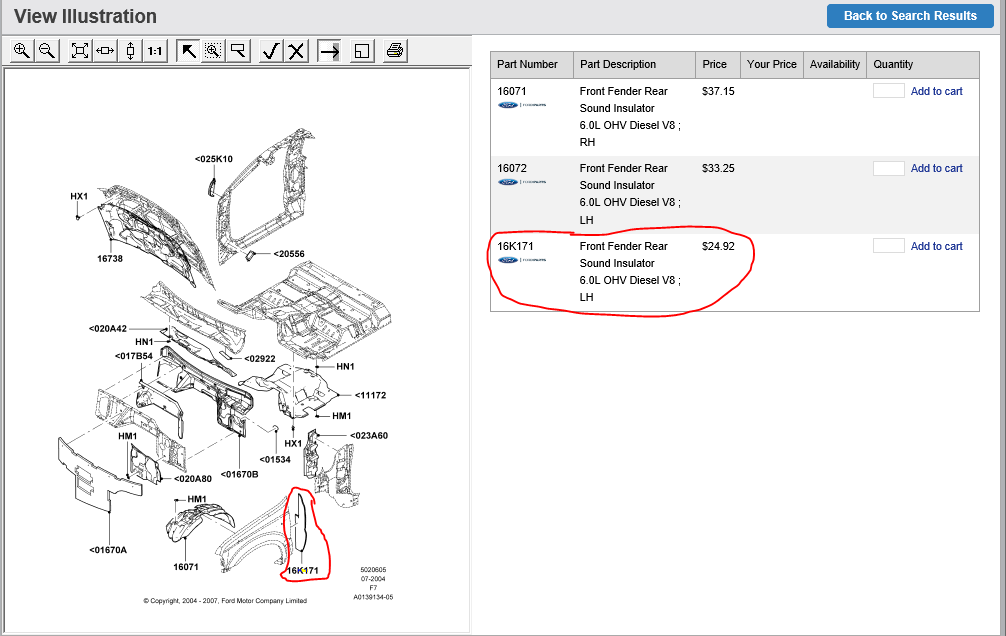The height and width of the screenshot is (636, 1006).
Task: Click the <020A42 callout label
Action: [108, 329]
